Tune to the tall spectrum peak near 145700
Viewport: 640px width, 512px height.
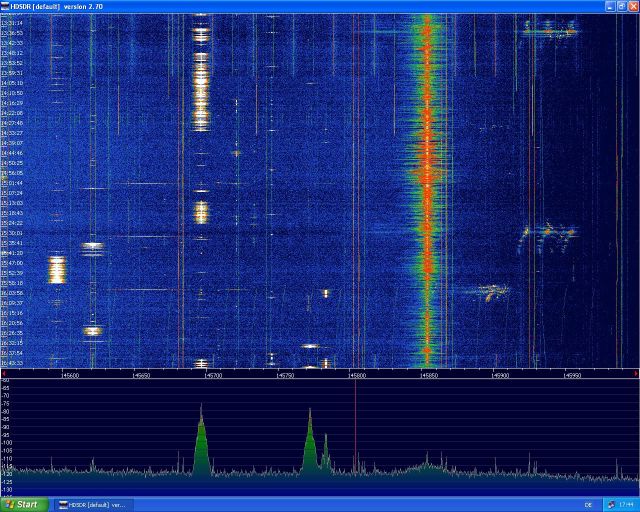point(201,441)
